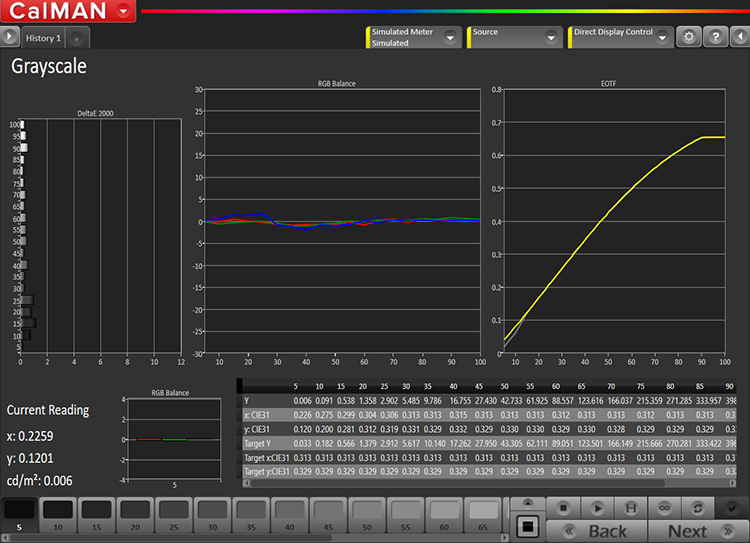Switch to the History 1 tab
Screen dimensions: 750x543
click(43, 38)
